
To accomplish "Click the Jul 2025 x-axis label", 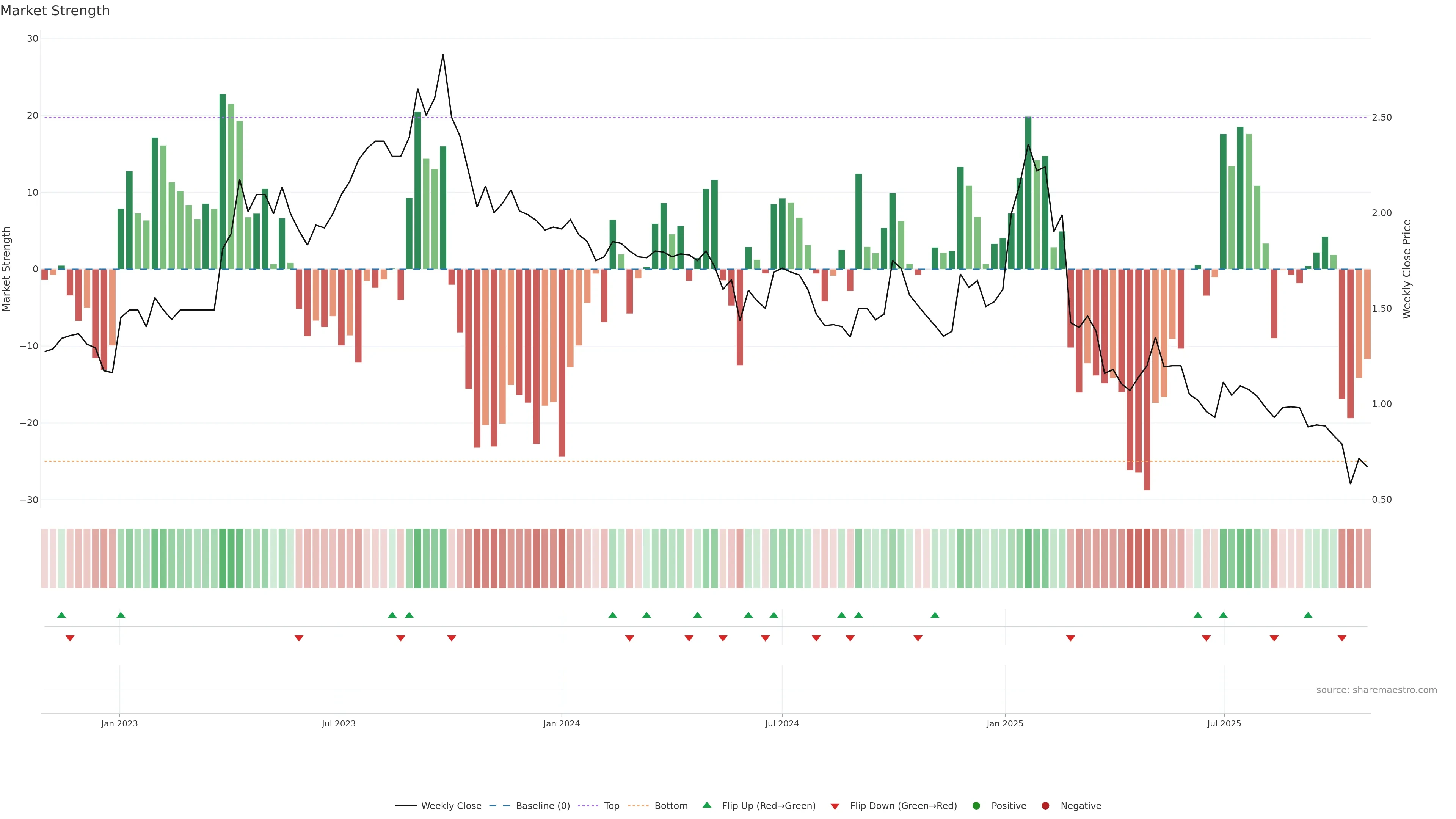I will [x=1224, y=723].
